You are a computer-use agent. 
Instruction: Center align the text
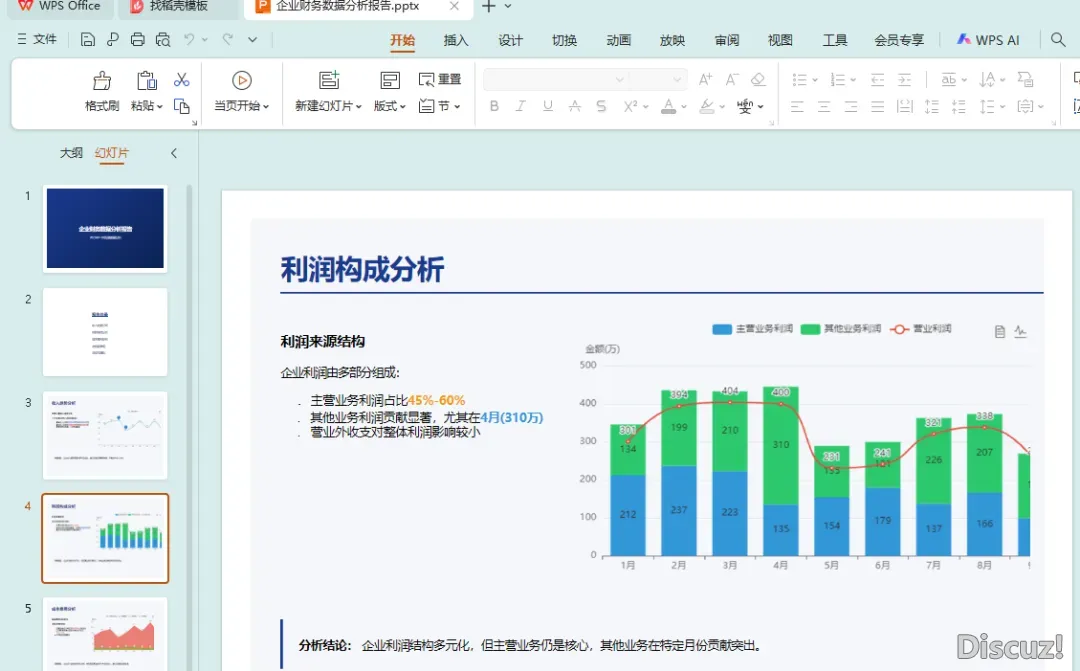point(824,106)
